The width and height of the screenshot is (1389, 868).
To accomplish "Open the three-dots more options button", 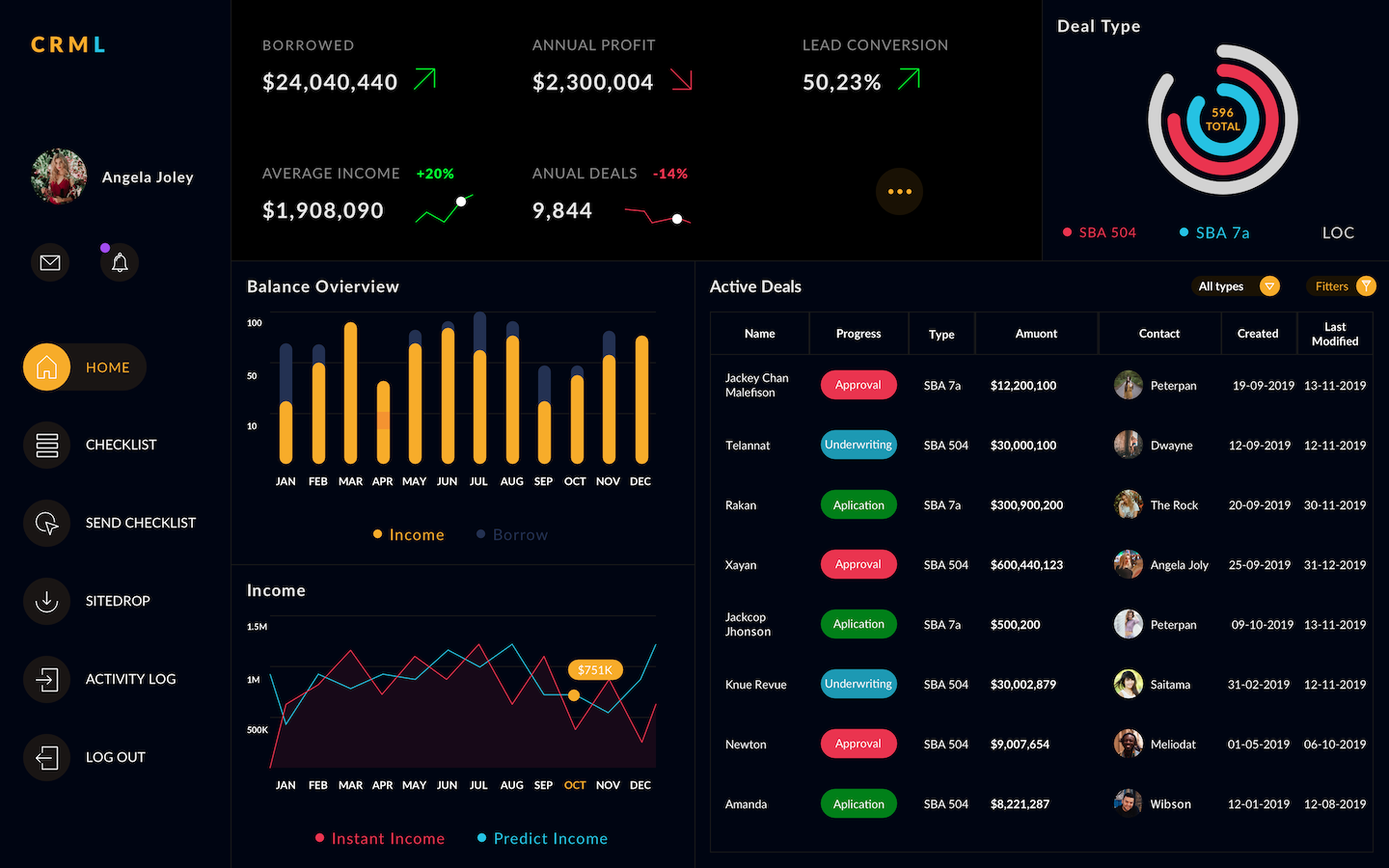I will coord(899,192).
